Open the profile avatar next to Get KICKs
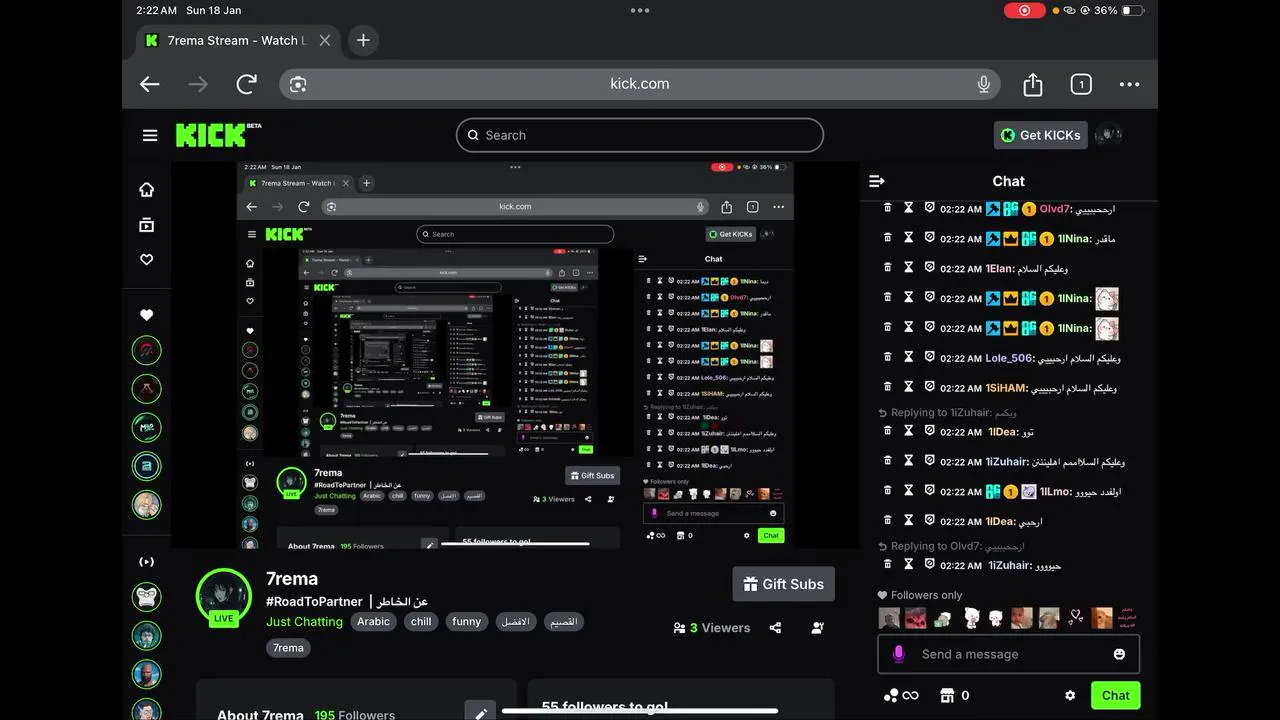 (1108, 135)
